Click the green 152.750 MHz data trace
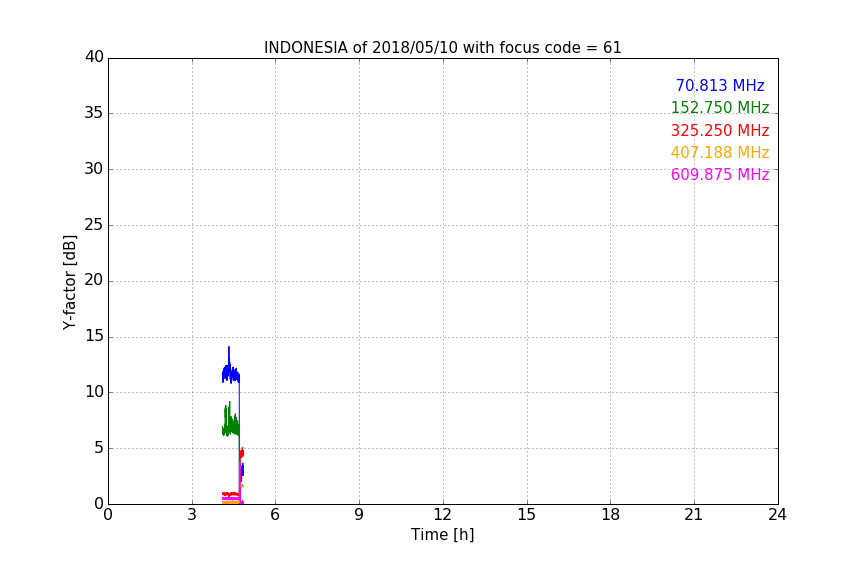 [231, 427]
